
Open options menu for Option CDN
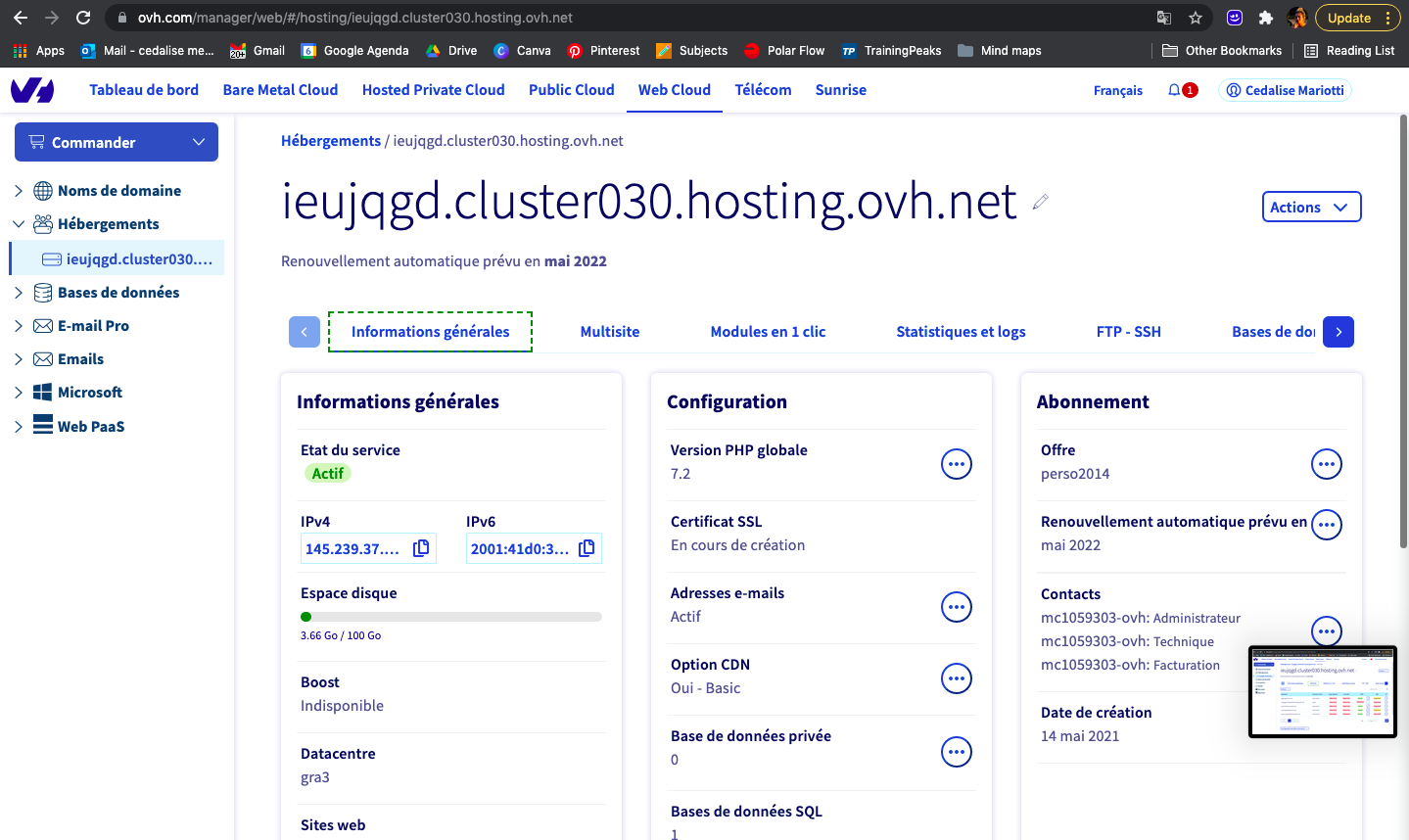coord(956,678)
